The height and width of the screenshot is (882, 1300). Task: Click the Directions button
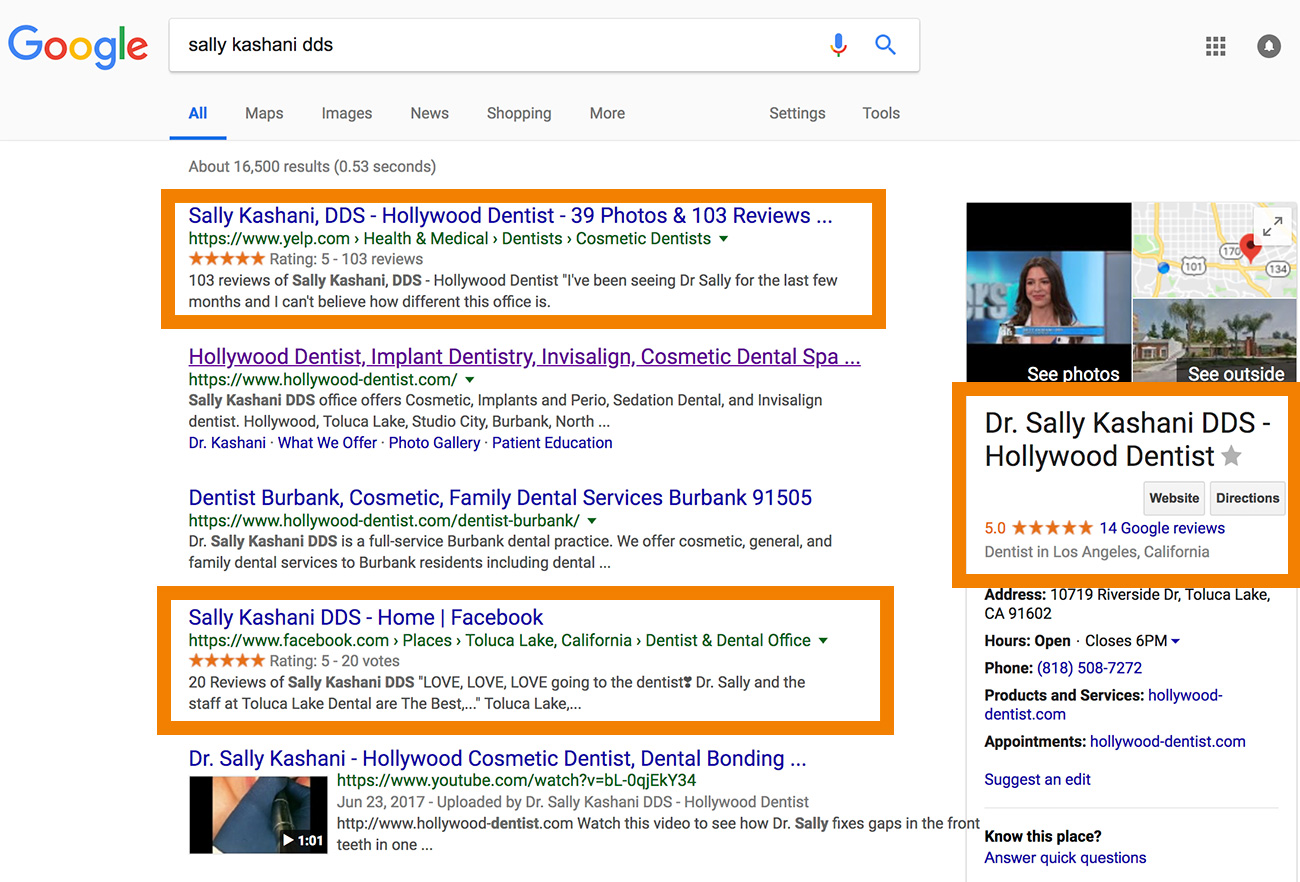click(1248, 498)
